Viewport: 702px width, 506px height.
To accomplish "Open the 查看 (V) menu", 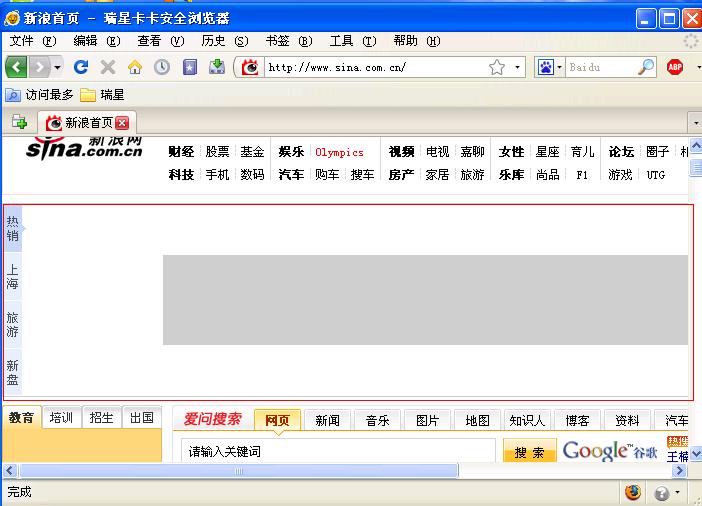I will (x=161, y=41).
